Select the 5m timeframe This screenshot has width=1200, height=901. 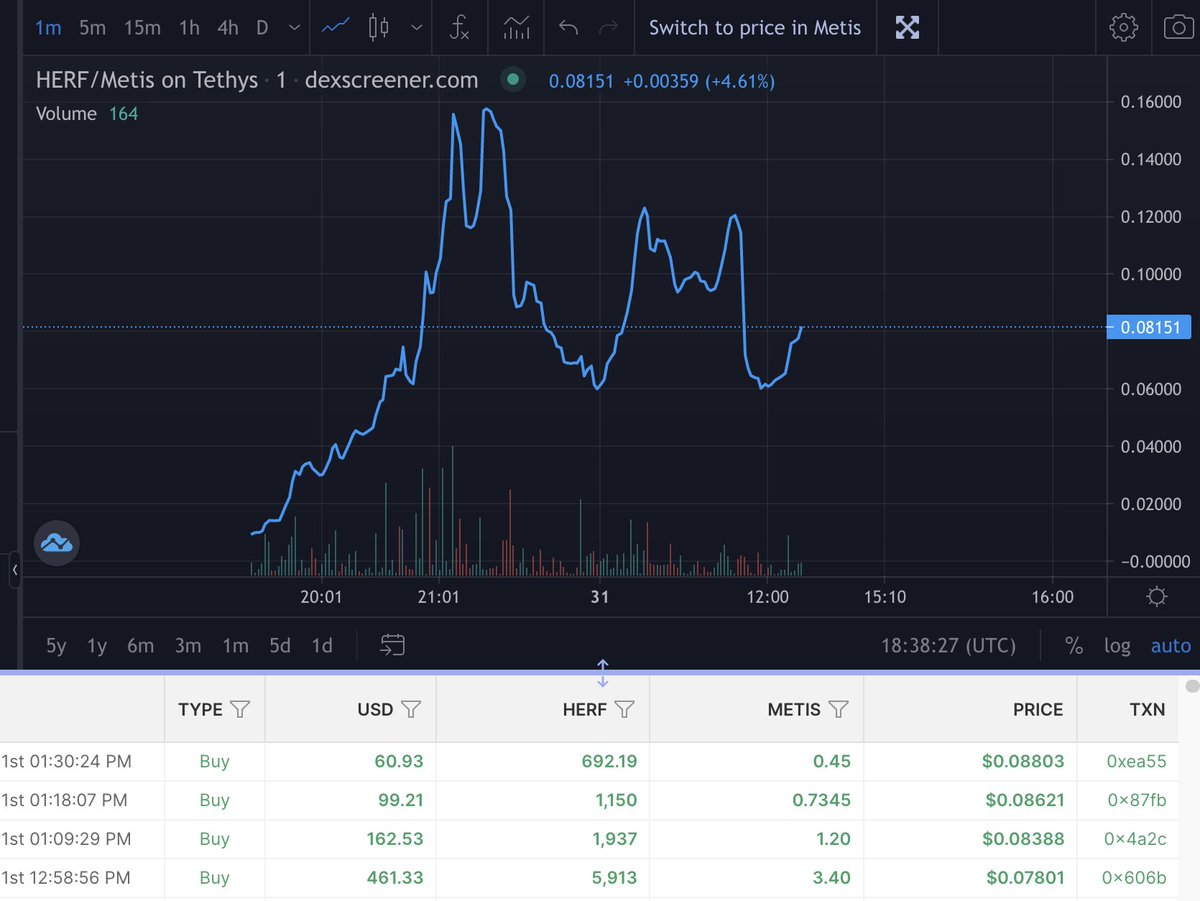[92, 28]
